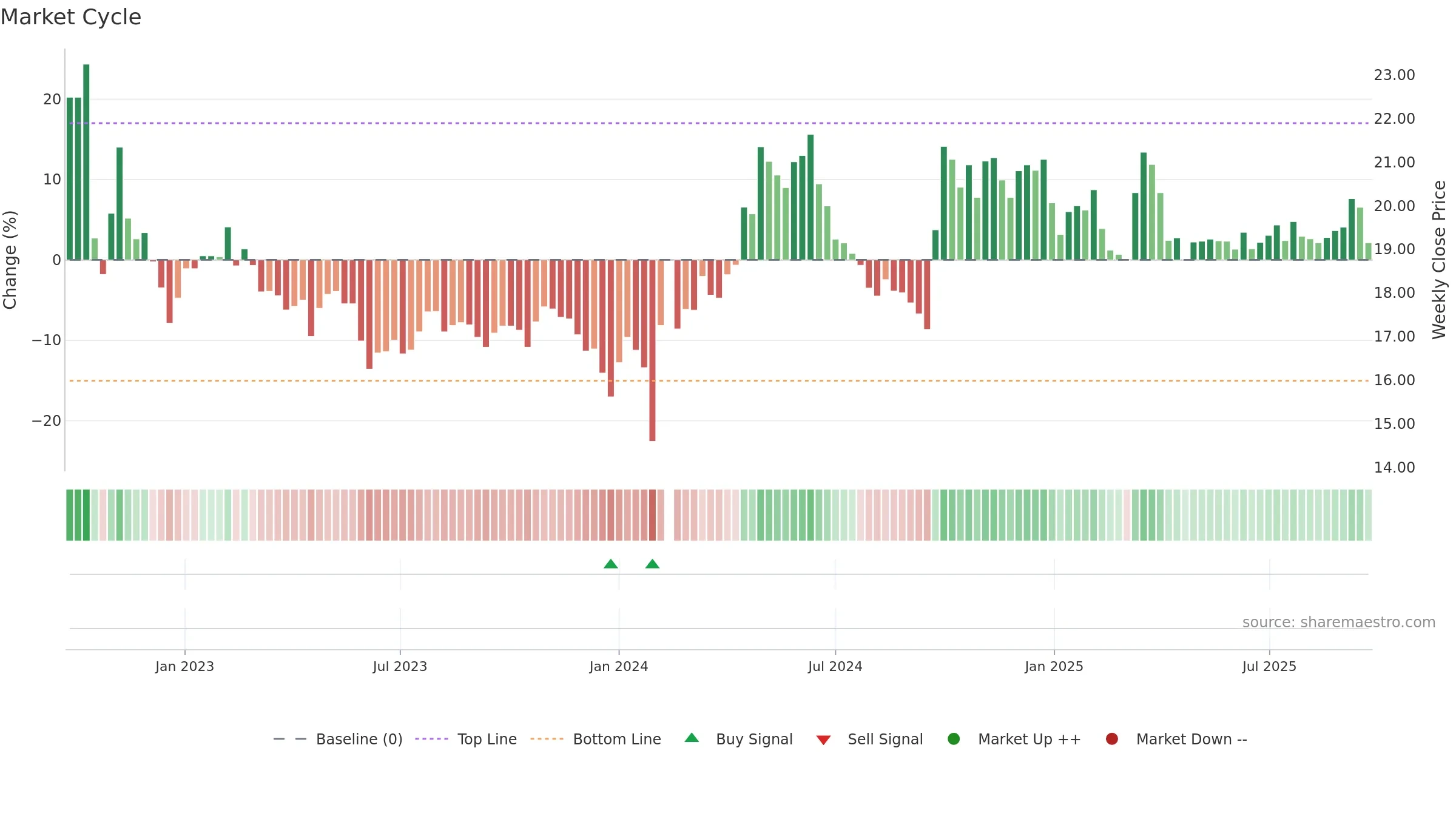Click the 0 change axis label

point(57,260)
